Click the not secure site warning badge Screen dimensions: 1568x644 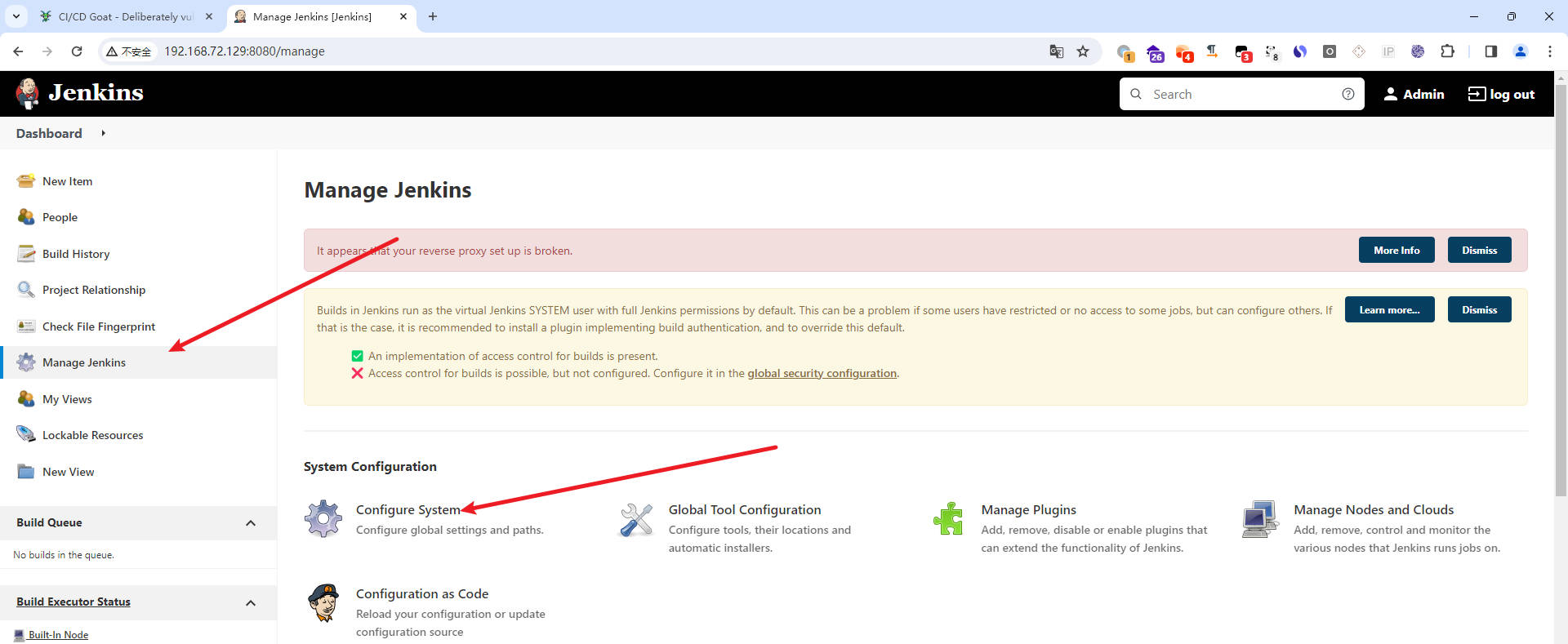(129, 51)
